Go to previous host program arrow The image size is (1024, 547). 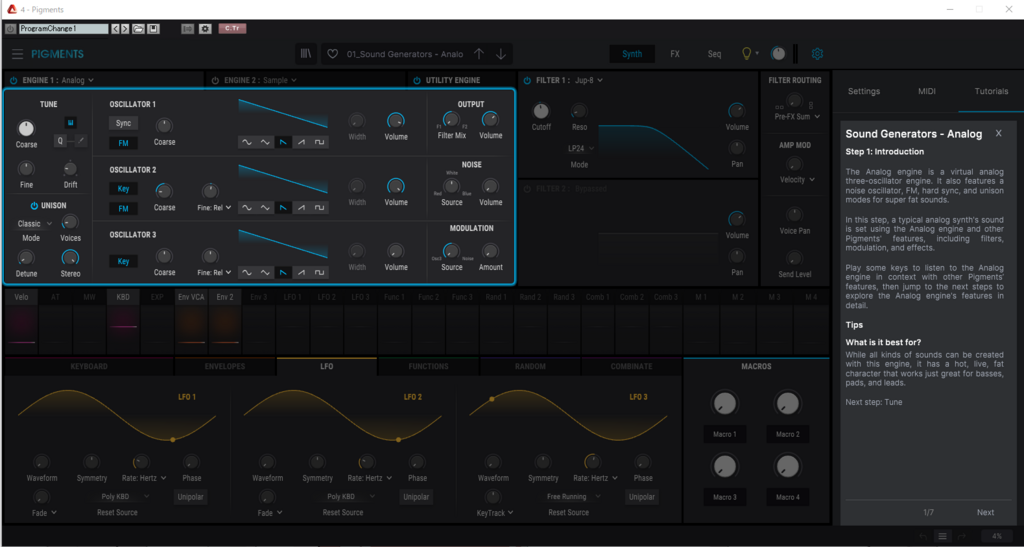coord(116,29)
